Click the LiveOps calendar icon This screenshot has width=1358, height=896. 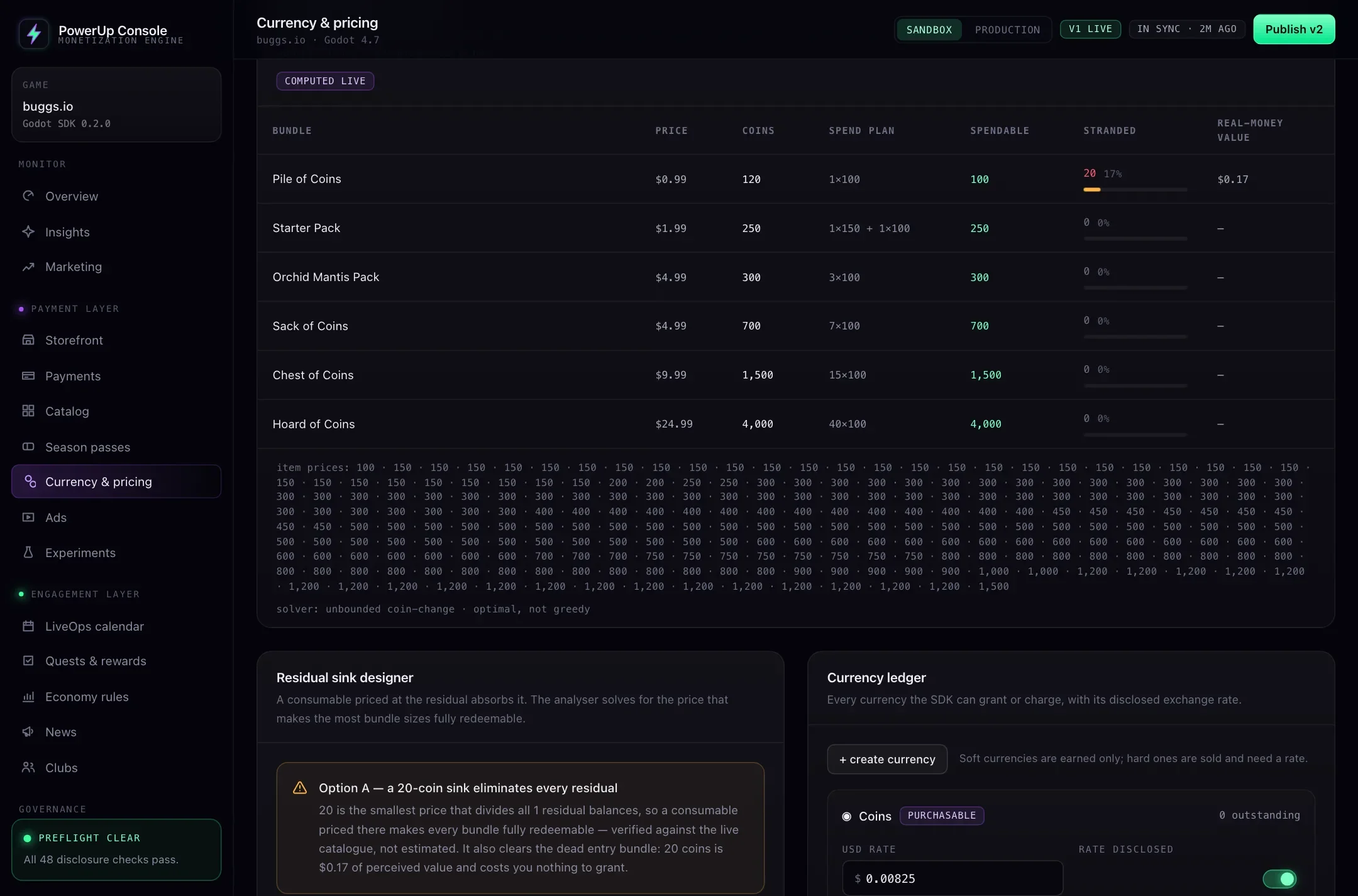(28, 626)
